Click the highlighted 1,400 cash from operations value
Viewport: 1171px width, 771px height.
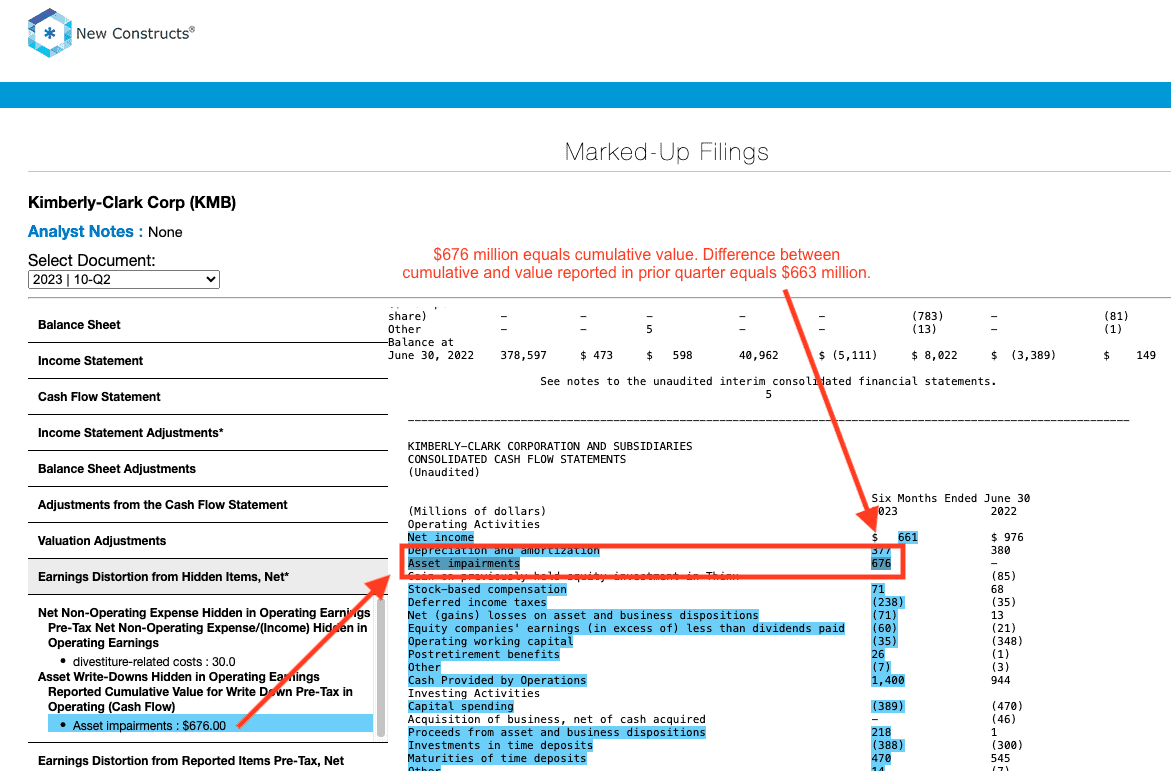click(x=888, y=681)
